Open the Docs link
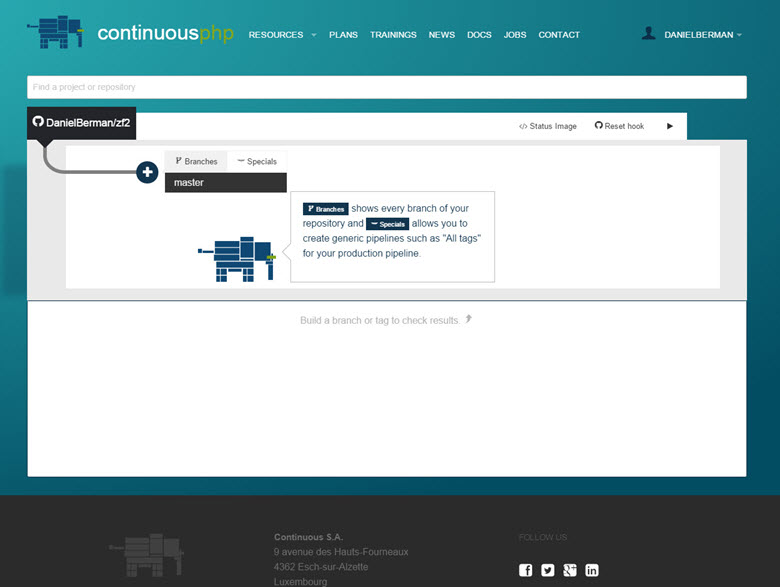This screenshot has width=780, height=587. click(x=479, y=35)
